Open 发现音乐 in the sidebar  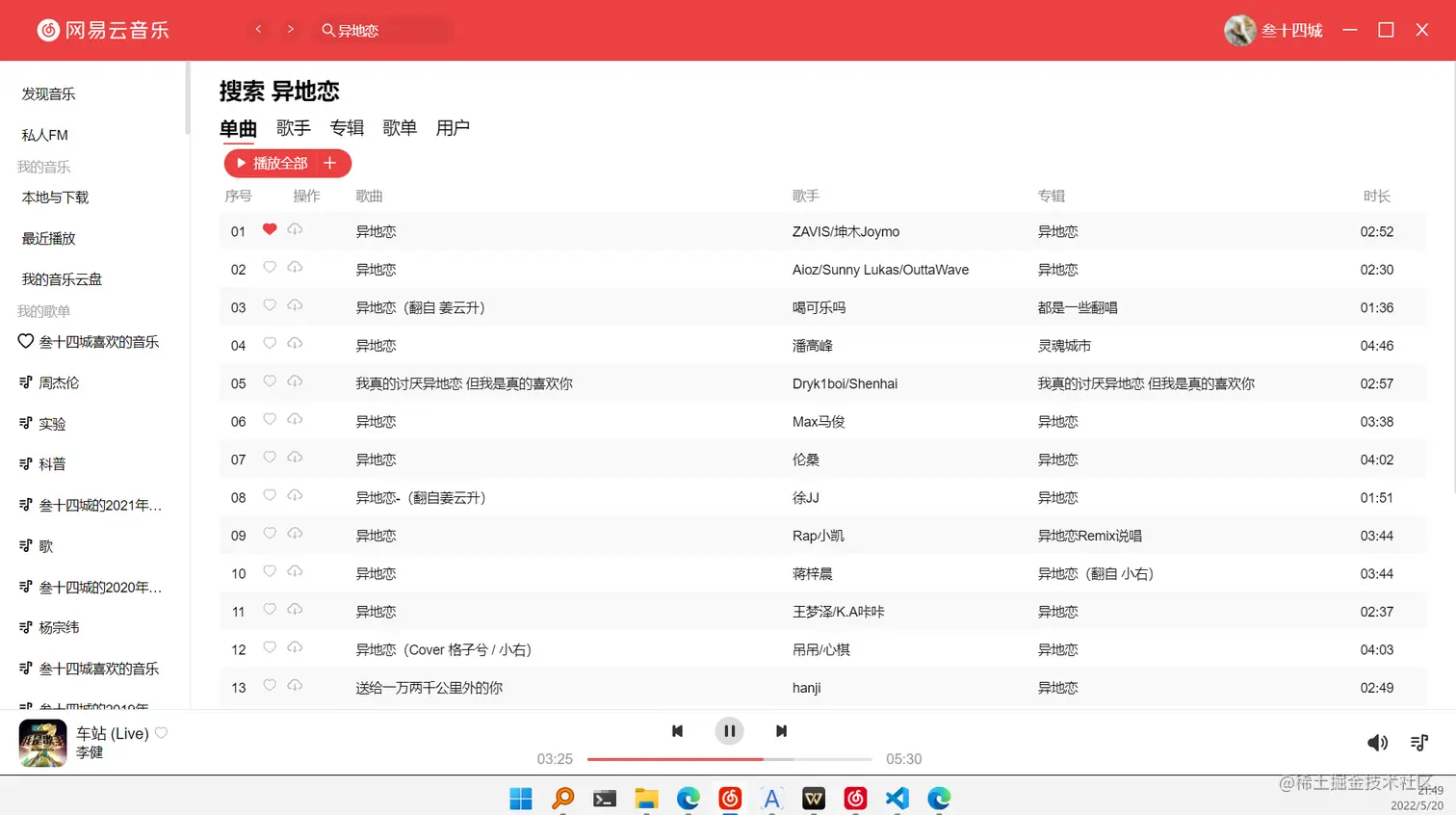tap(49, 94)
